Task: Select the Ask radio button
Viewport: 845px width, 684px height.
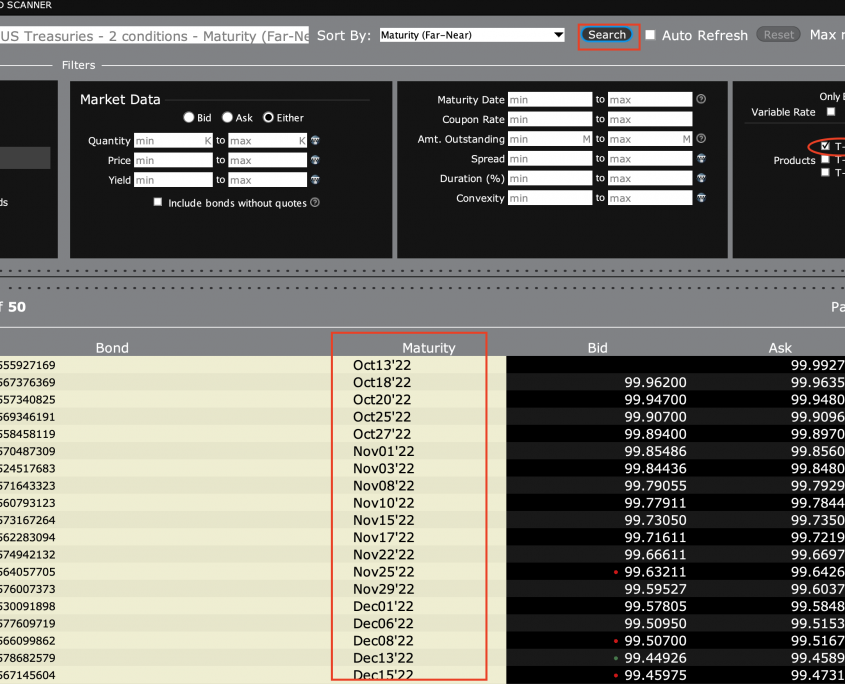Action: tap(228, 118)
